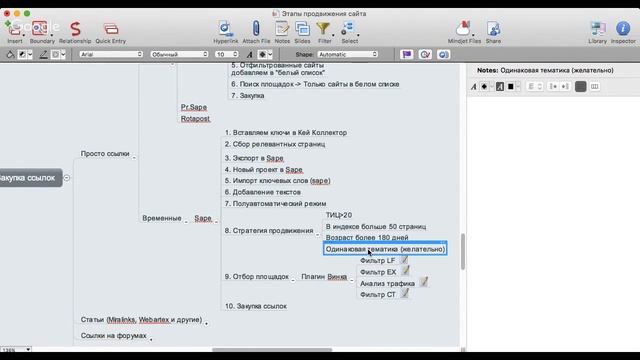Click the Insert topic icon
The width and height of the screenshot is (640, 360).
tap(15, 29)
